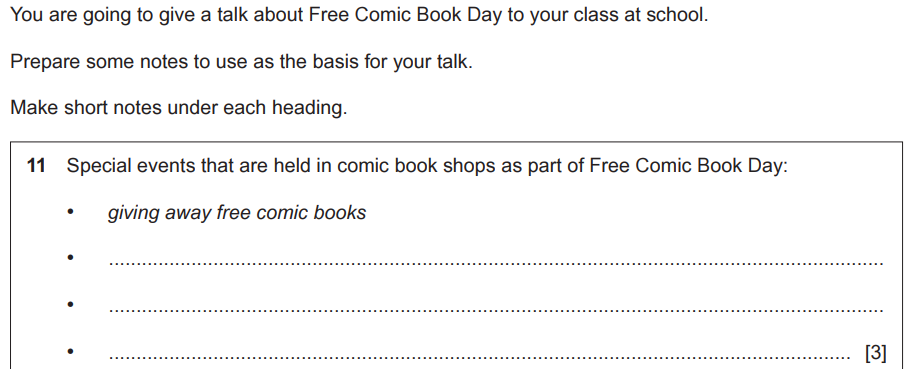
Task: Click the bullet beside the last answer line
Action: pyautogui.click(x=70, y=350)
